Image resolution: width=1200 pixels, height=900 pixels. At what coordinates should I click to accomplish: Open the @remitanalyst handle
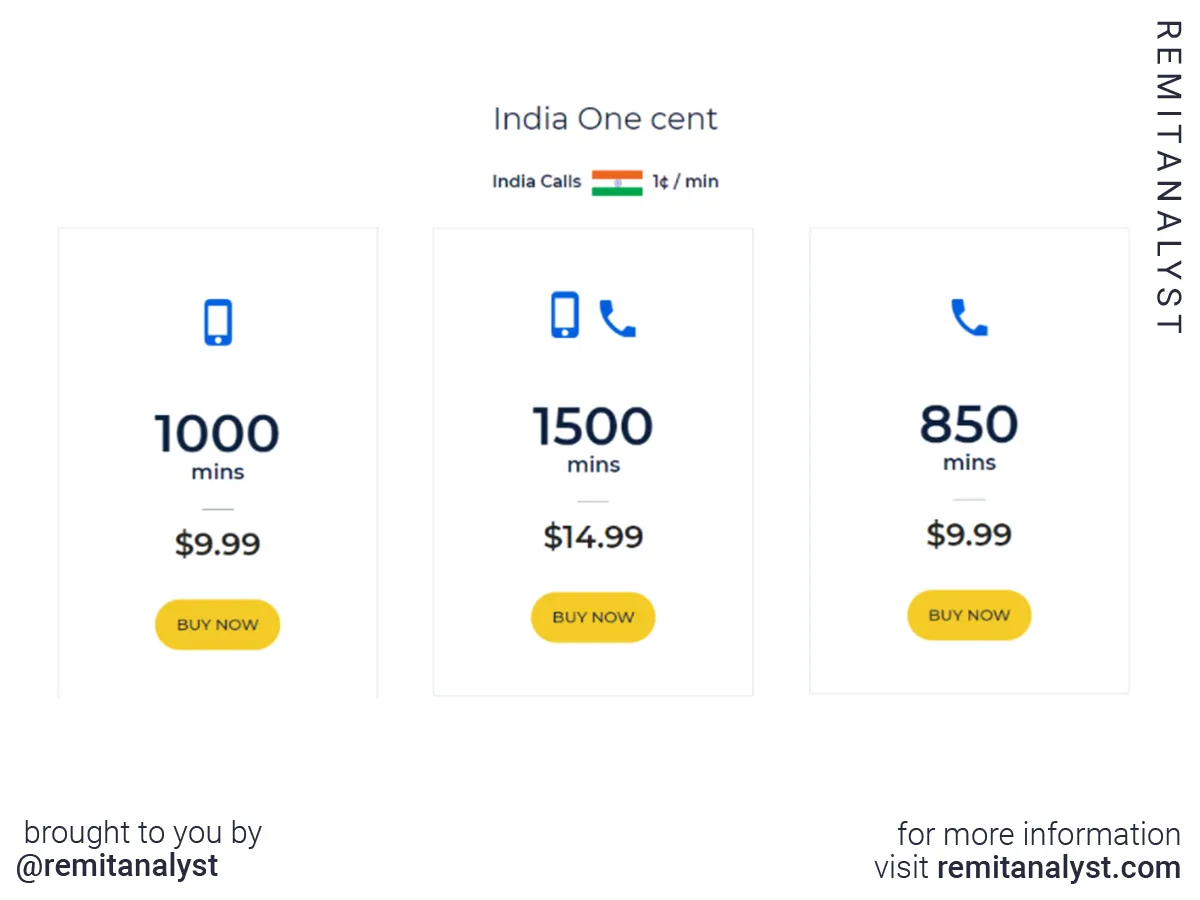click(x=117, y=865)
